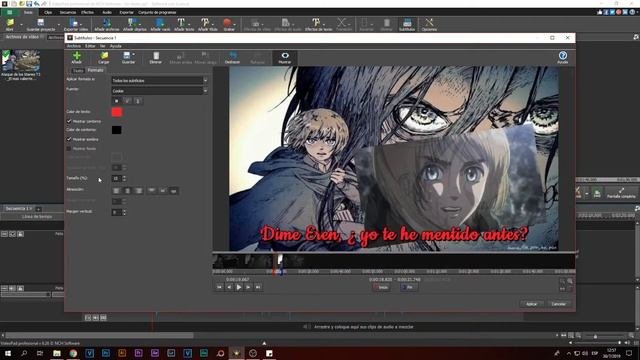Screen dimensions: 640x360
Task: Click Exportar vídeo icon in main toolbar
Action: [74, 24]
